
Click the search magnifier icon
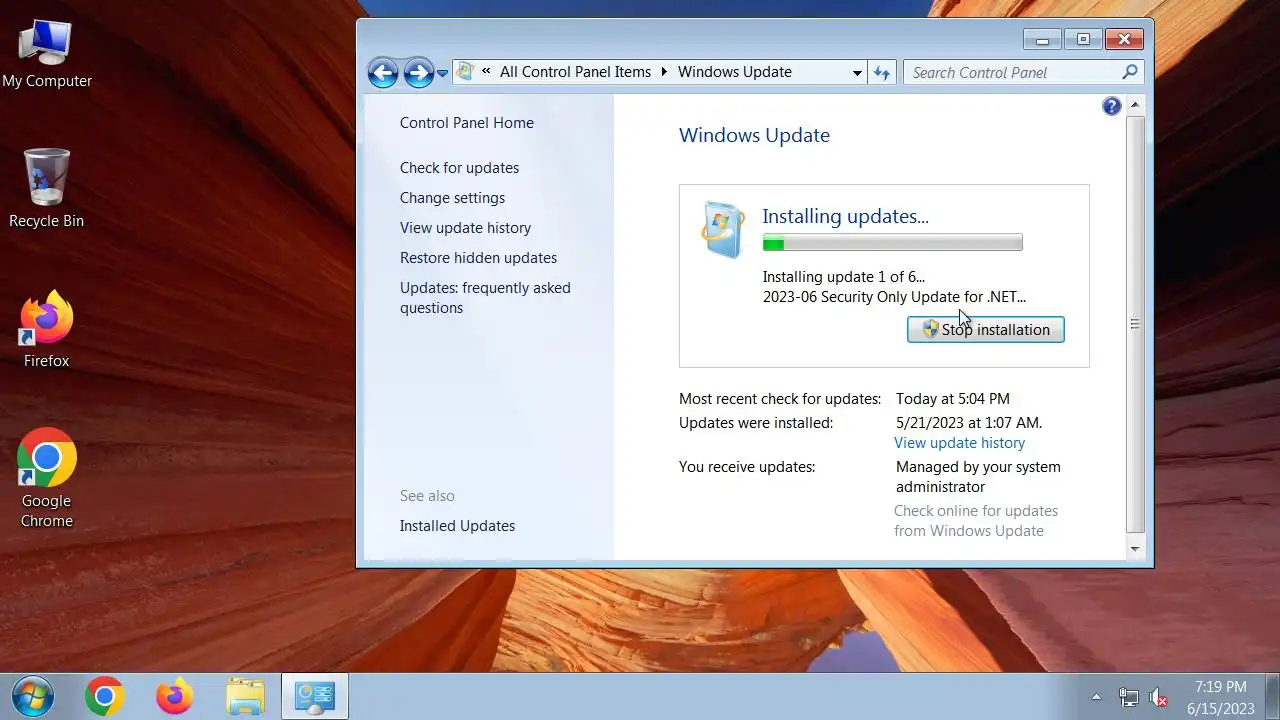tap(1130, 72)
